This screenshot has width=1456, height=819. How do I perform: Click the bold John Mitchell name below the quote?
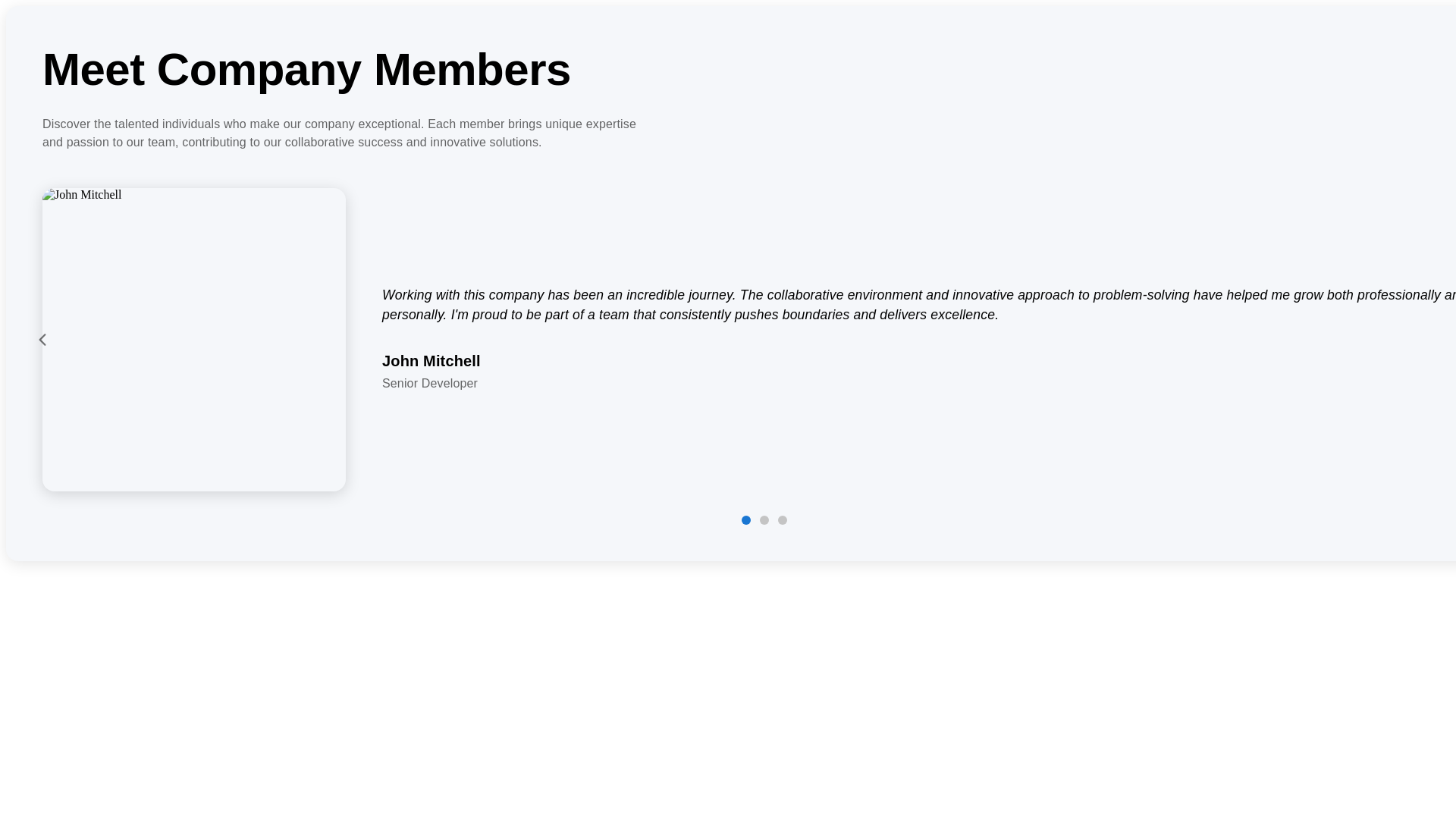coord(431,361)
